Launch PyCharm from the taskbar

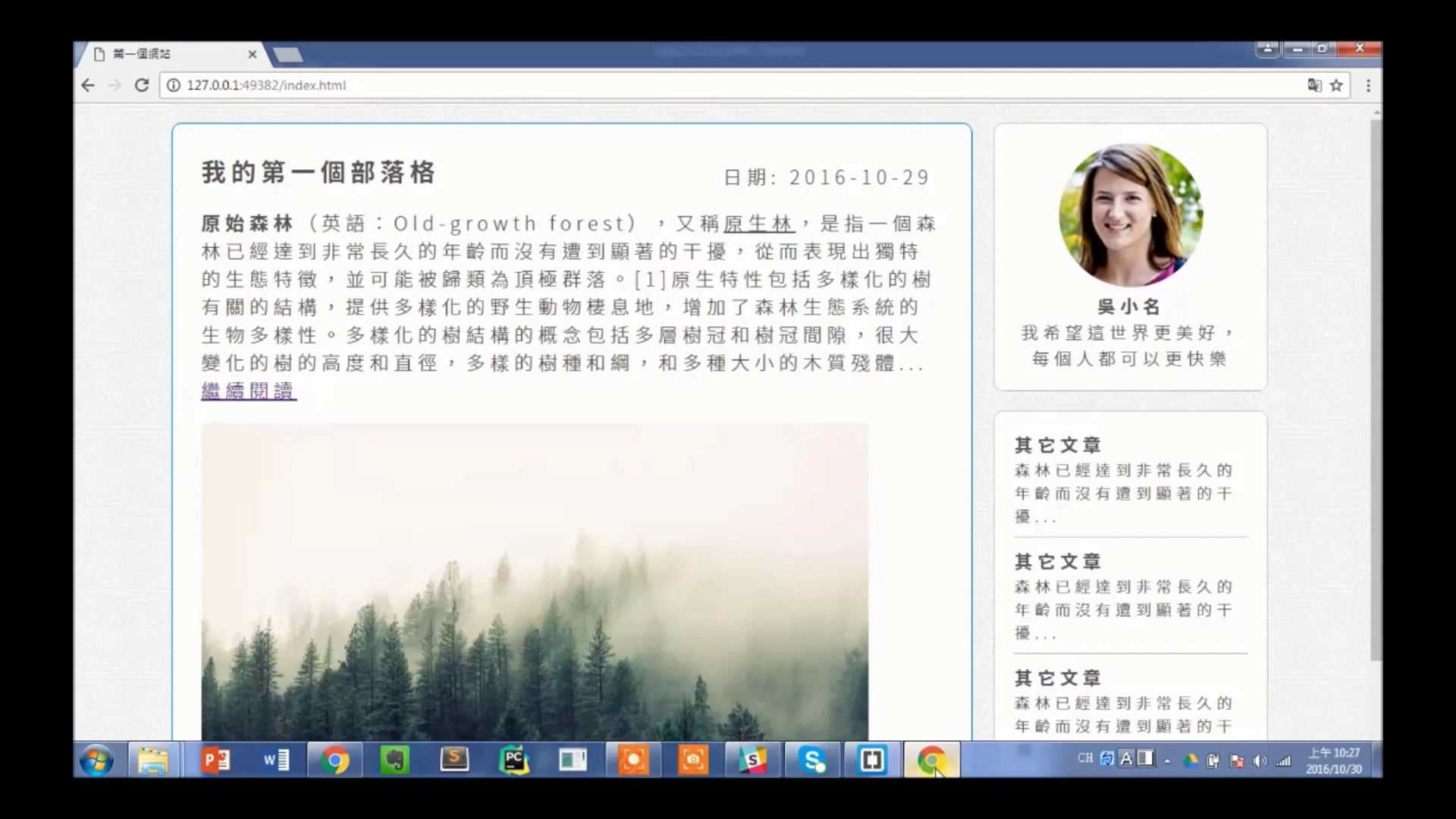click(x=513, y=760)
